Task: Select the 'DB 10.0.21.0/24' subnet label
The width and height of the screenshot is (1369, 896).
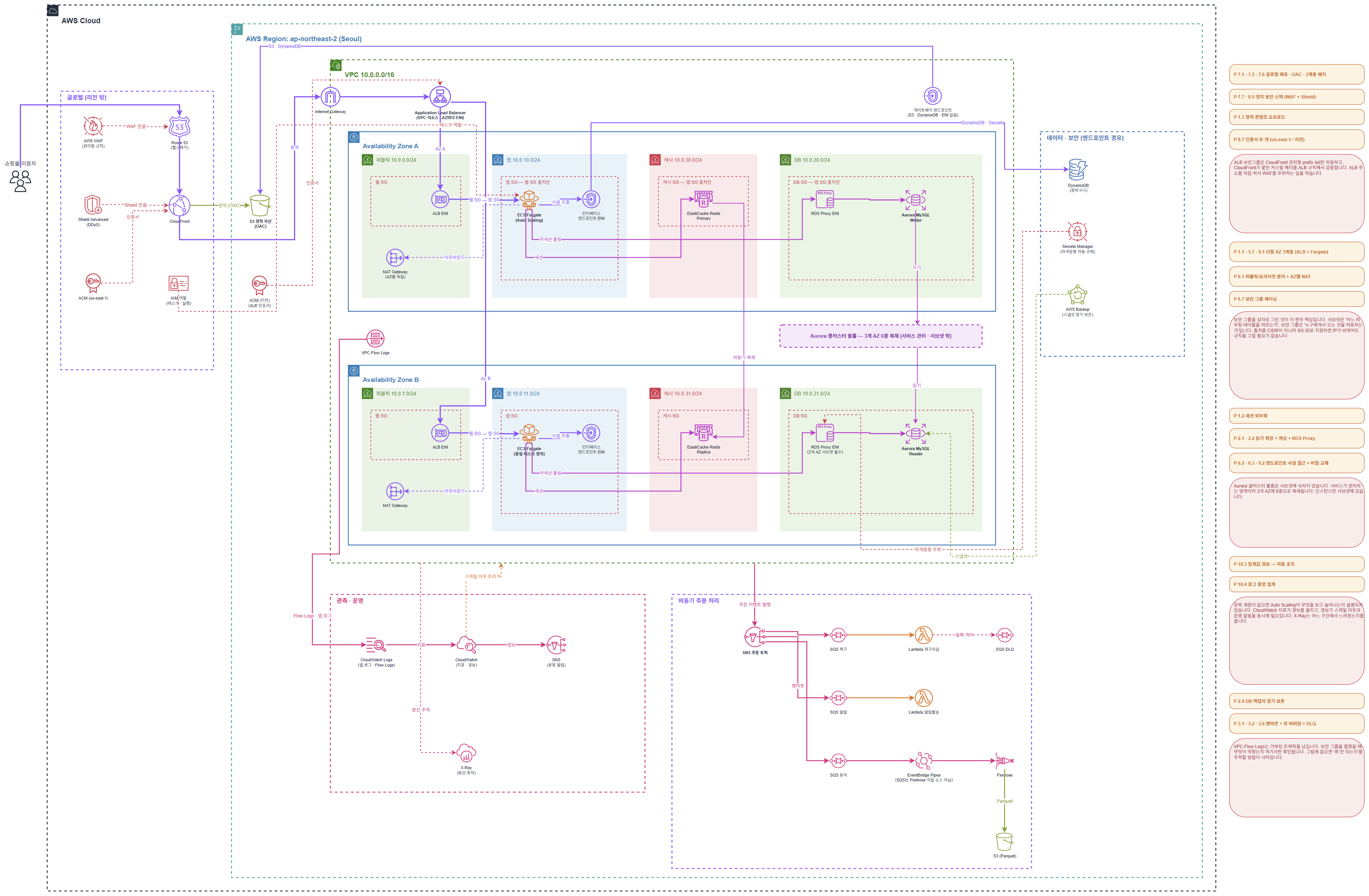Action: pyautogui.click(x=812, y=394)
